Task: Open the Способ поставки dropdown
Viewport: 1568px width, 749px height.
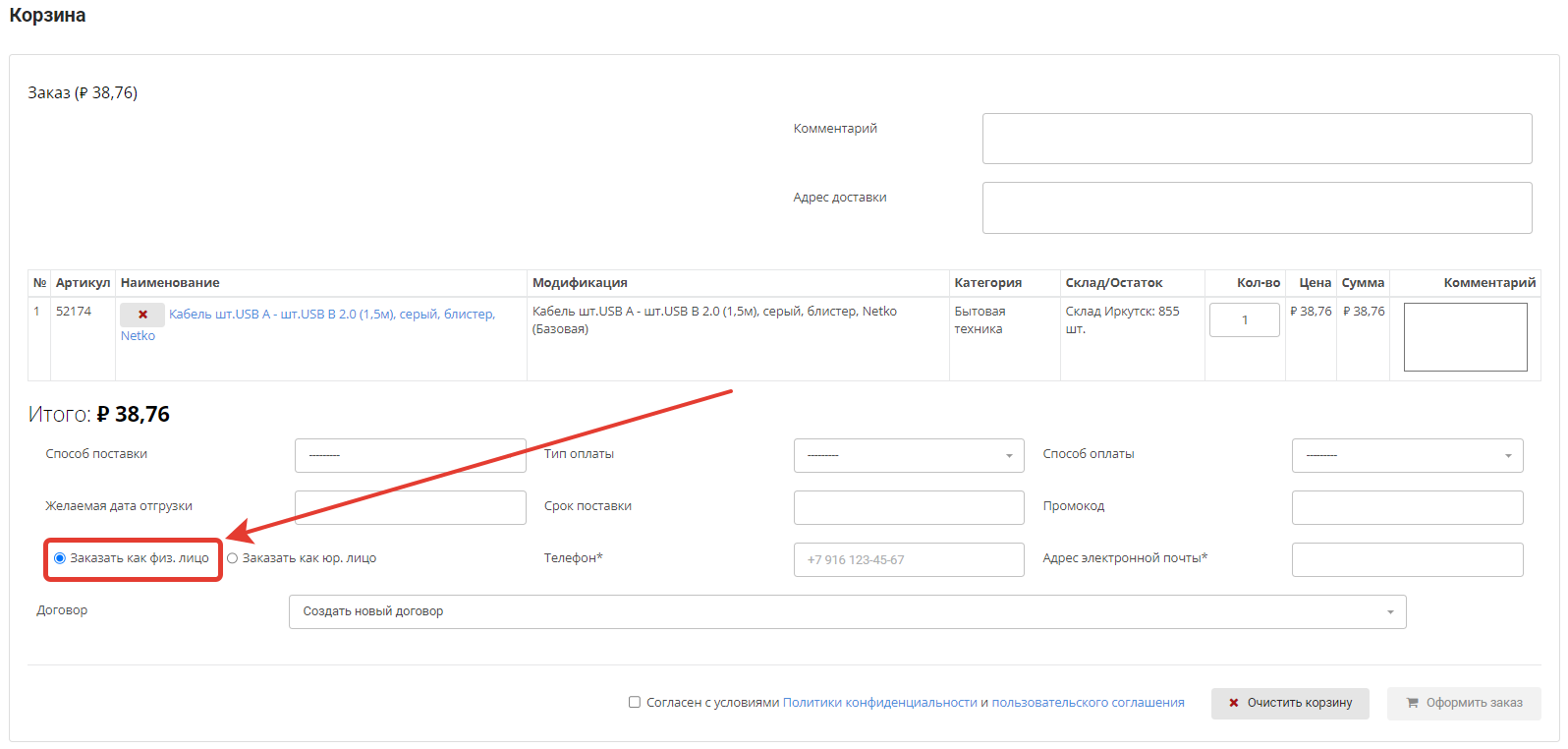Action: (x=410, y=456)
